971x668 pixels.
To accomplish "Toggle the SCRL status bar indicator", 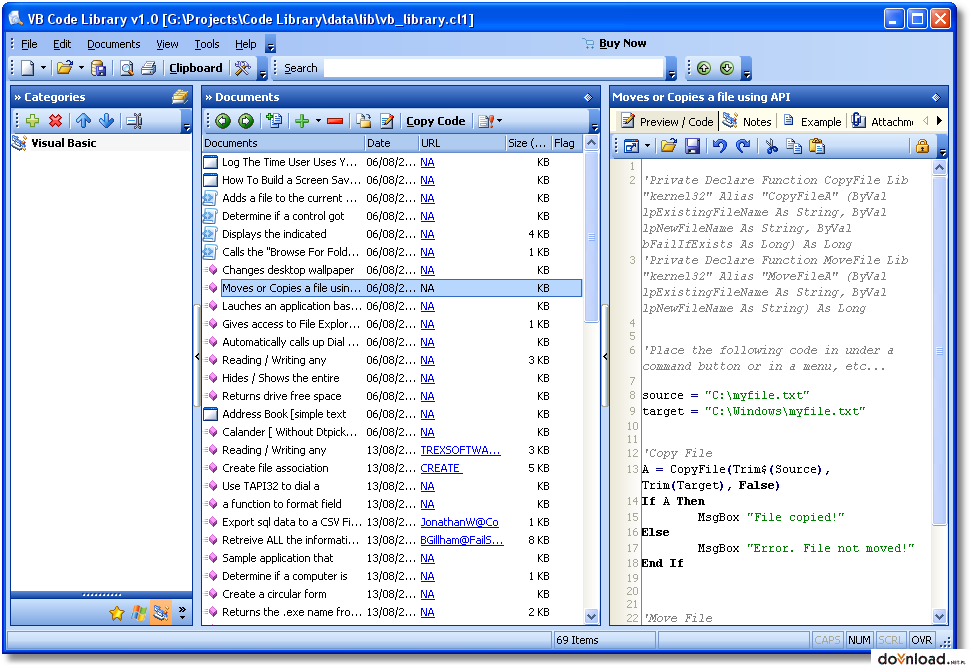I will 890,640.
